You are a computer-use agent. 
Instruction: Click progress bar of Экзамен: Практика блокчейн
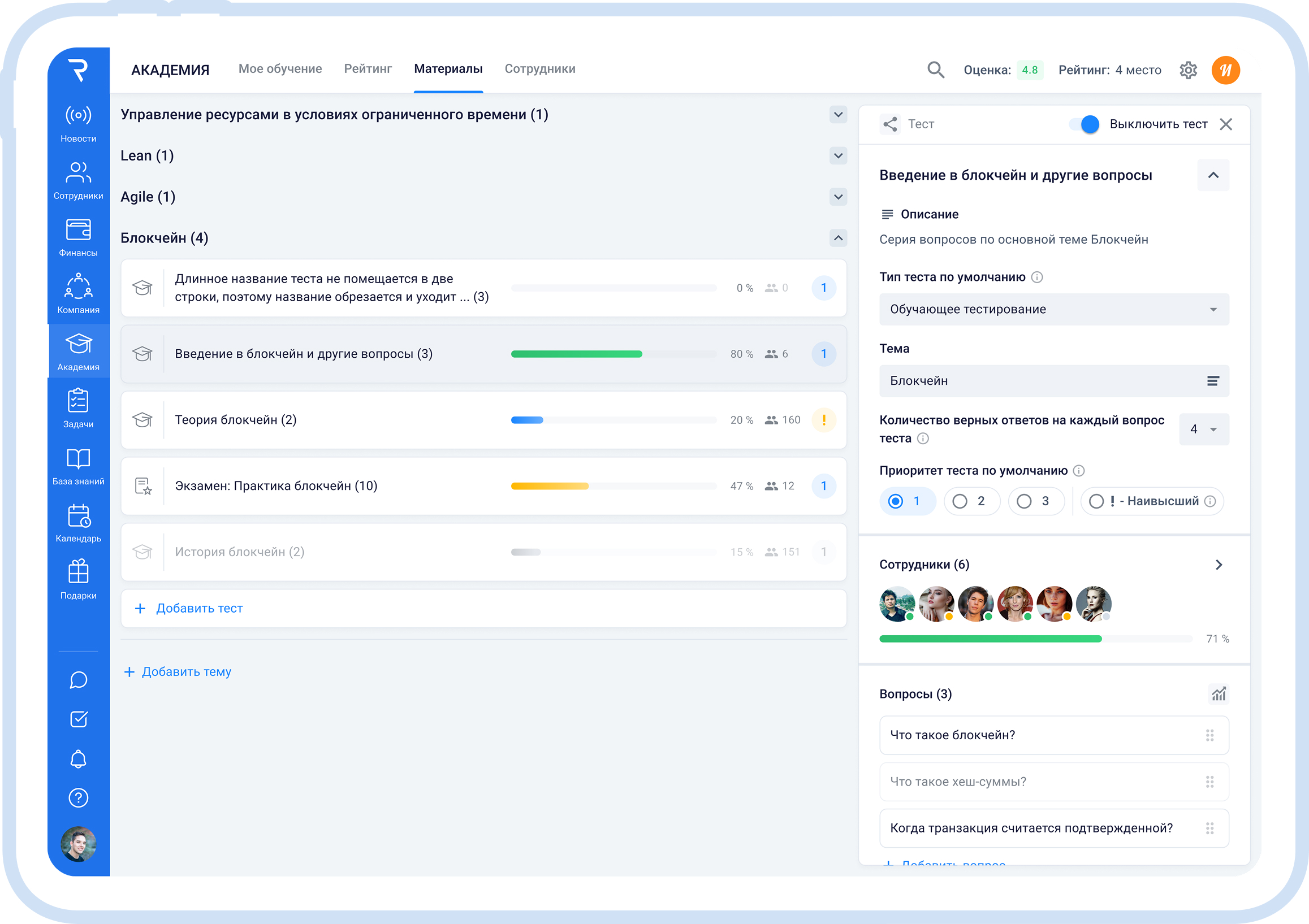coord(614,487)
